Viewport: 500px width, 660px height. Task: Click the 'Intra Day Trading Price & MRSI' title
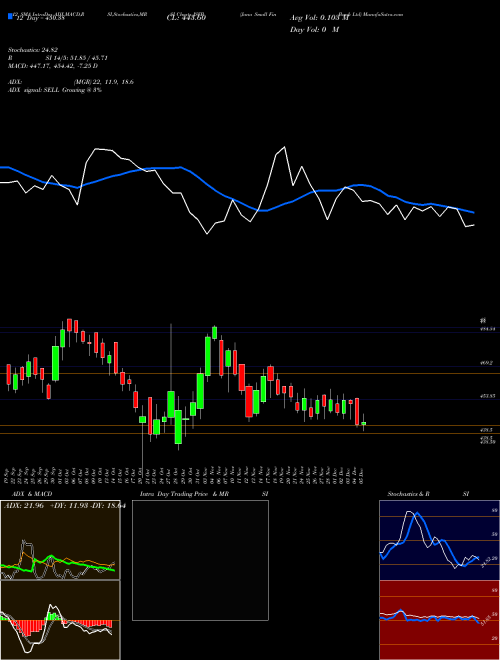click(204, 494)
